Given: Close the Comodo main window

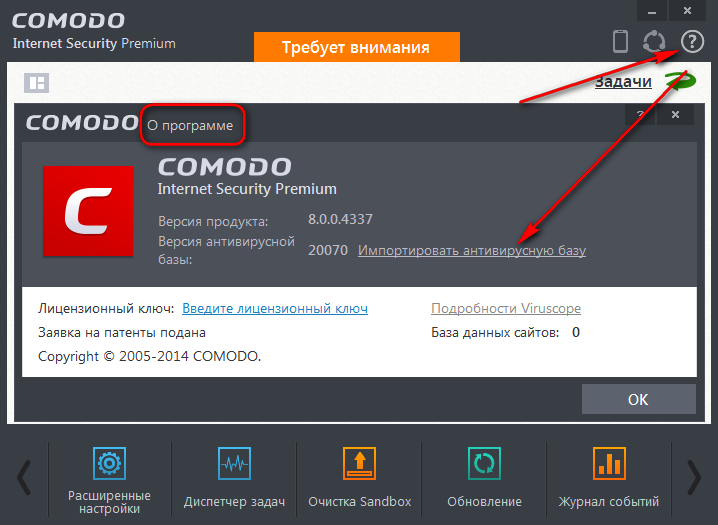Looking at the screenshot, I should 687,11.
